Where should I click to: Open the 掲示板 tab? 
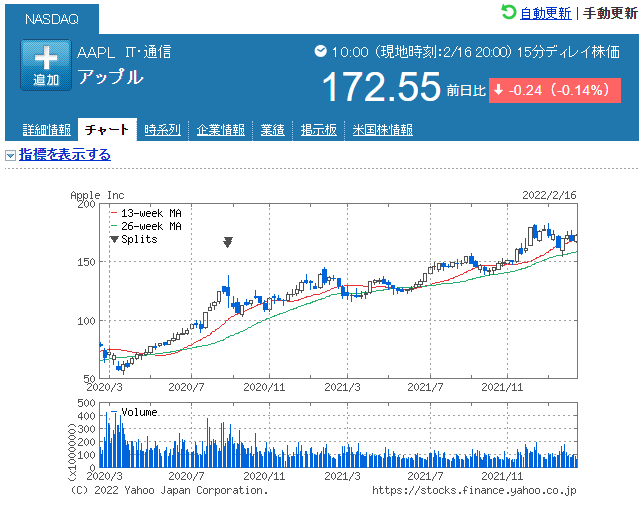[318, 130]
